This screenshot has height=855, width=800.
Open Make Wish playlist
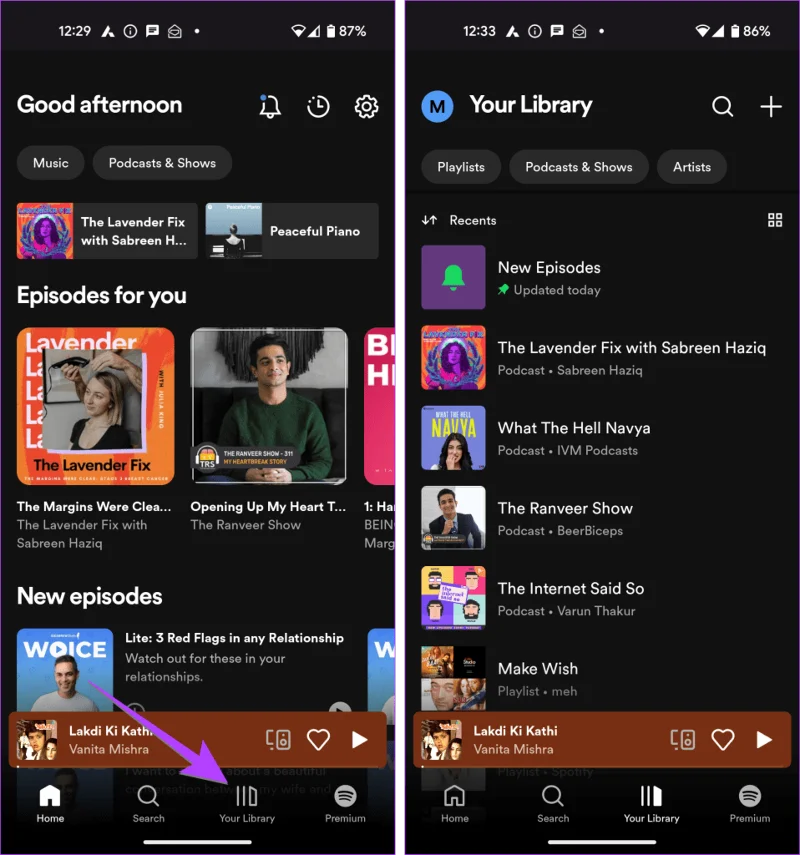click(602, 678)
